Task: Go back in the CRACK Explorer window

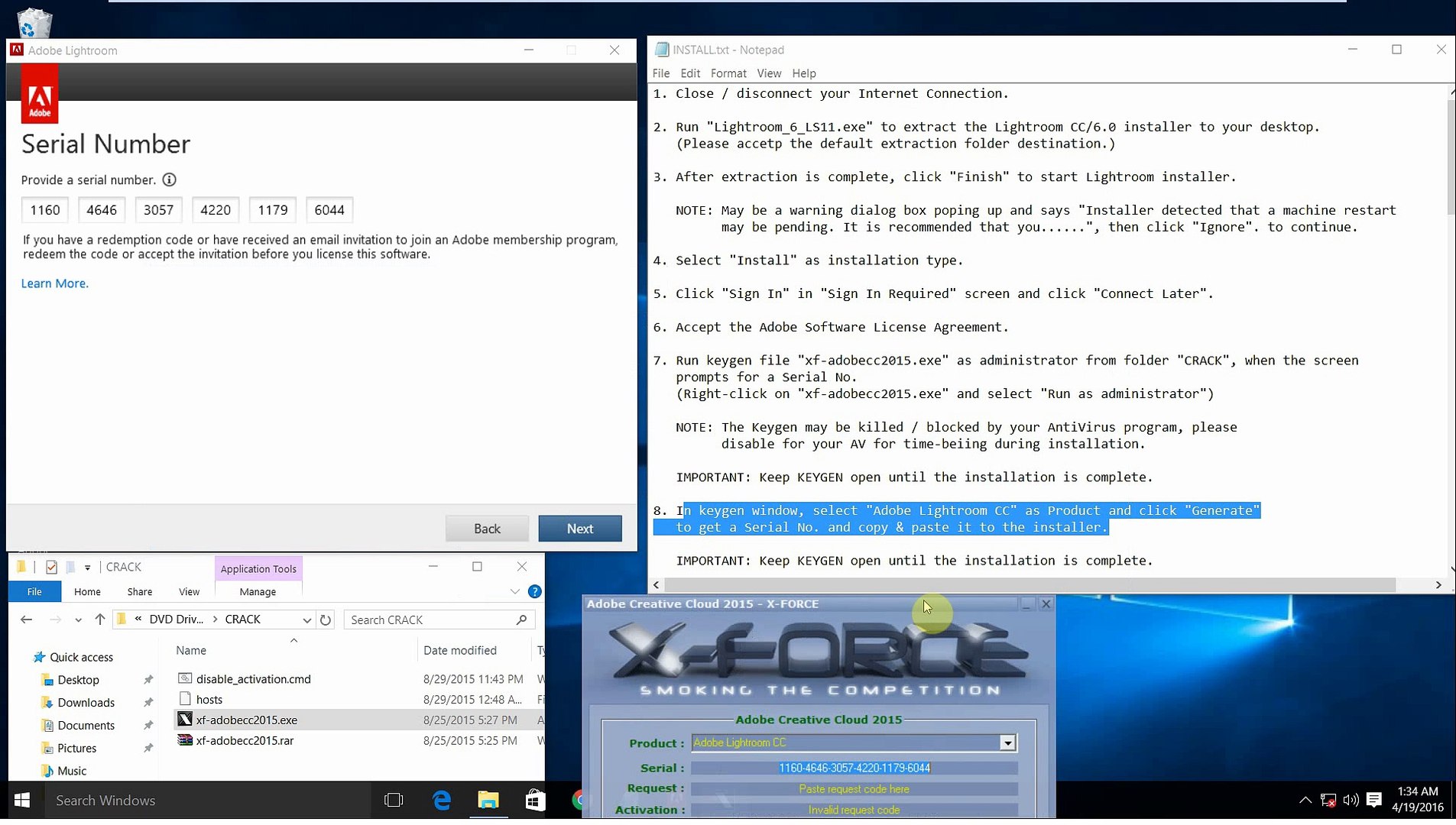Action: tap(27, 620)
